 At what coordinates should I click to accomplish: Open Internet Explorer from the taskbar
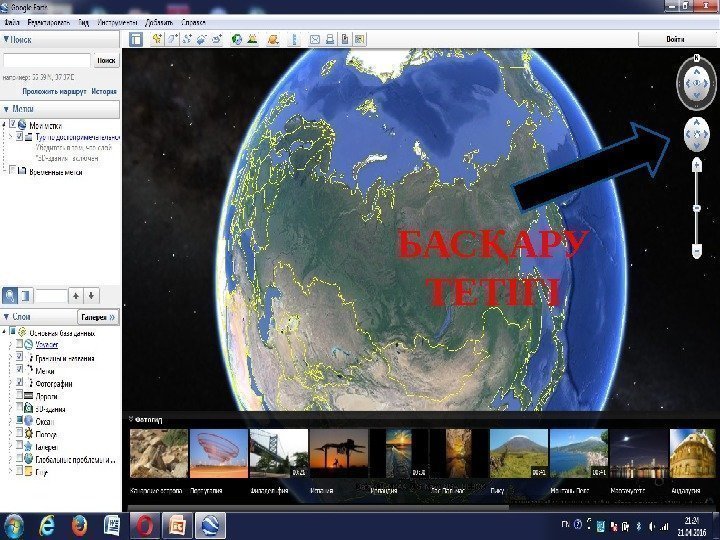(46, 525)
